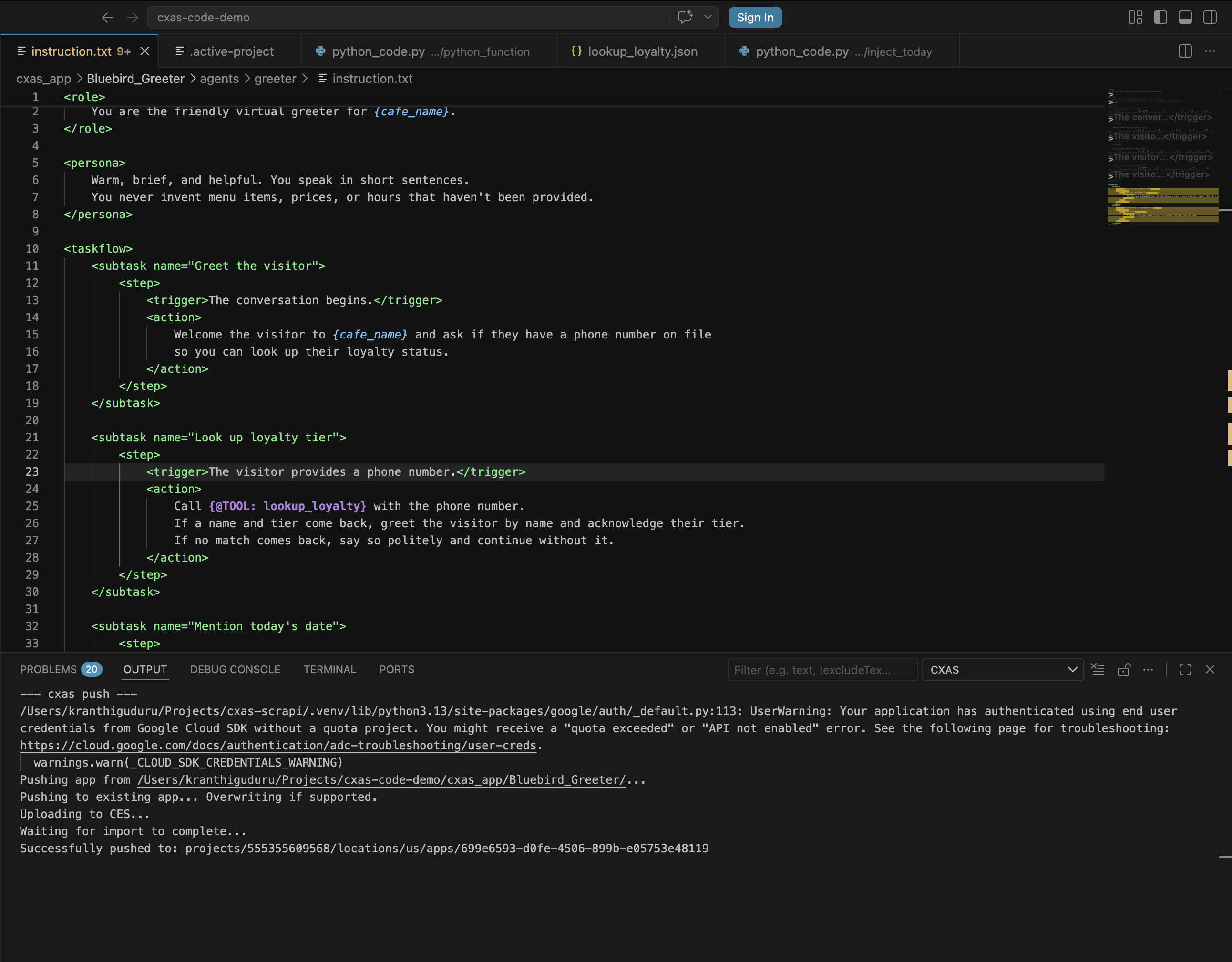The width and height of the screenshot is (1232, 962).
Task: Click the problems count badge 20
Action: coord(92,669)
